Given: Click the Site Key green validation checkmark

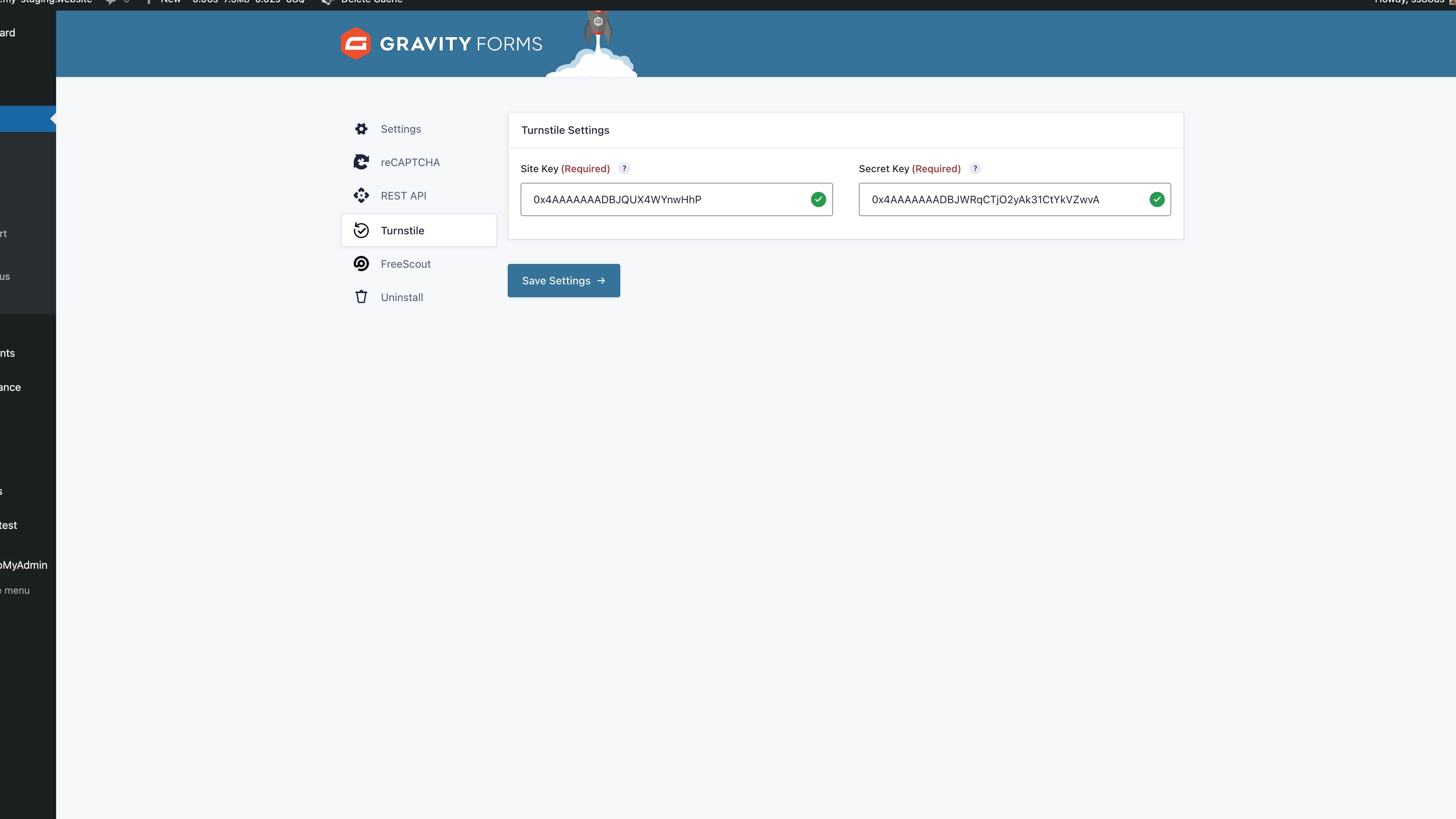Looking at the screenshot, I should [819, 199].
